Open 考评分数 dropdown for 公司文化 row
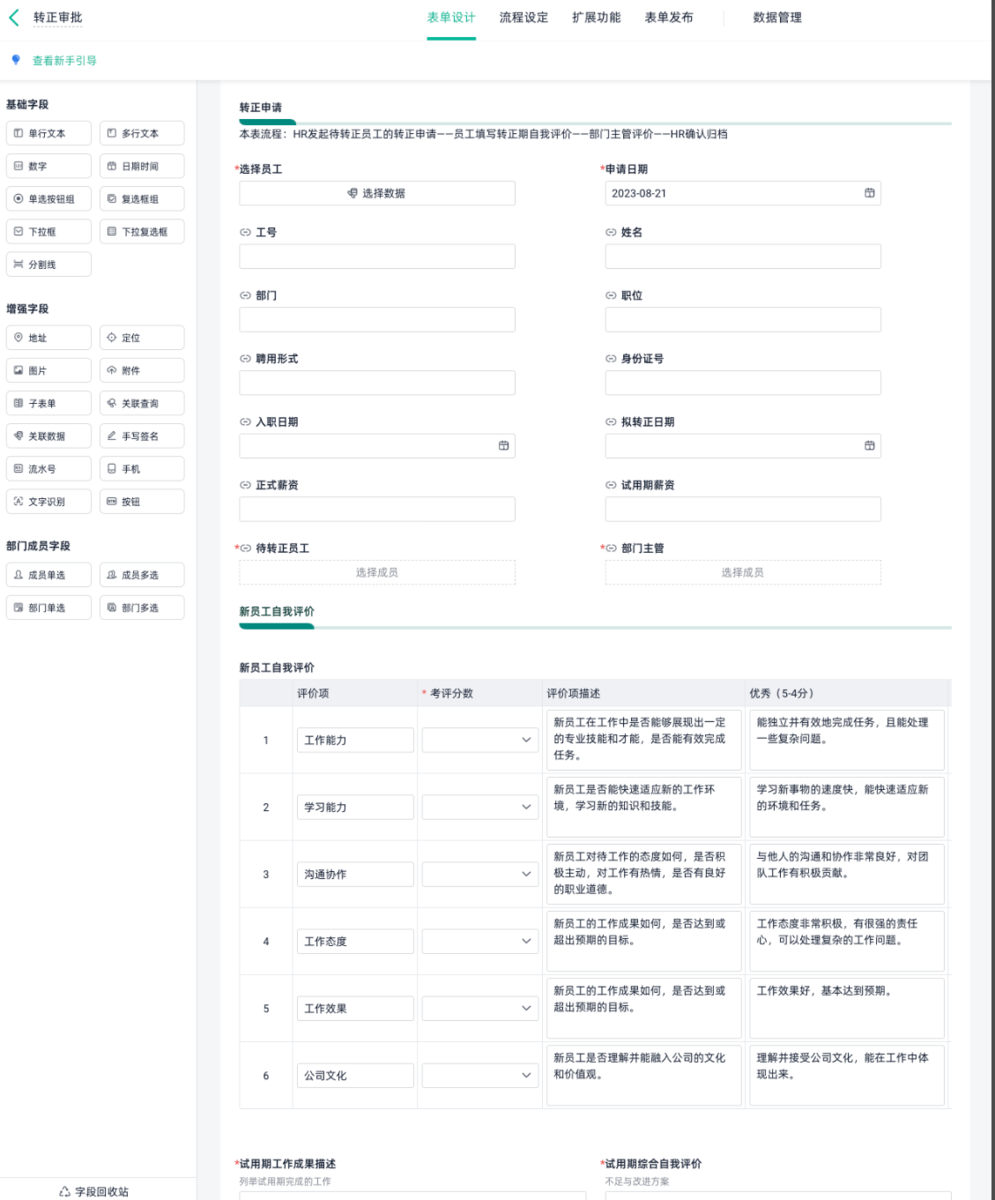Viewport: 995px width, 1200px height. pyautogui.click(x=479, y=1075)
